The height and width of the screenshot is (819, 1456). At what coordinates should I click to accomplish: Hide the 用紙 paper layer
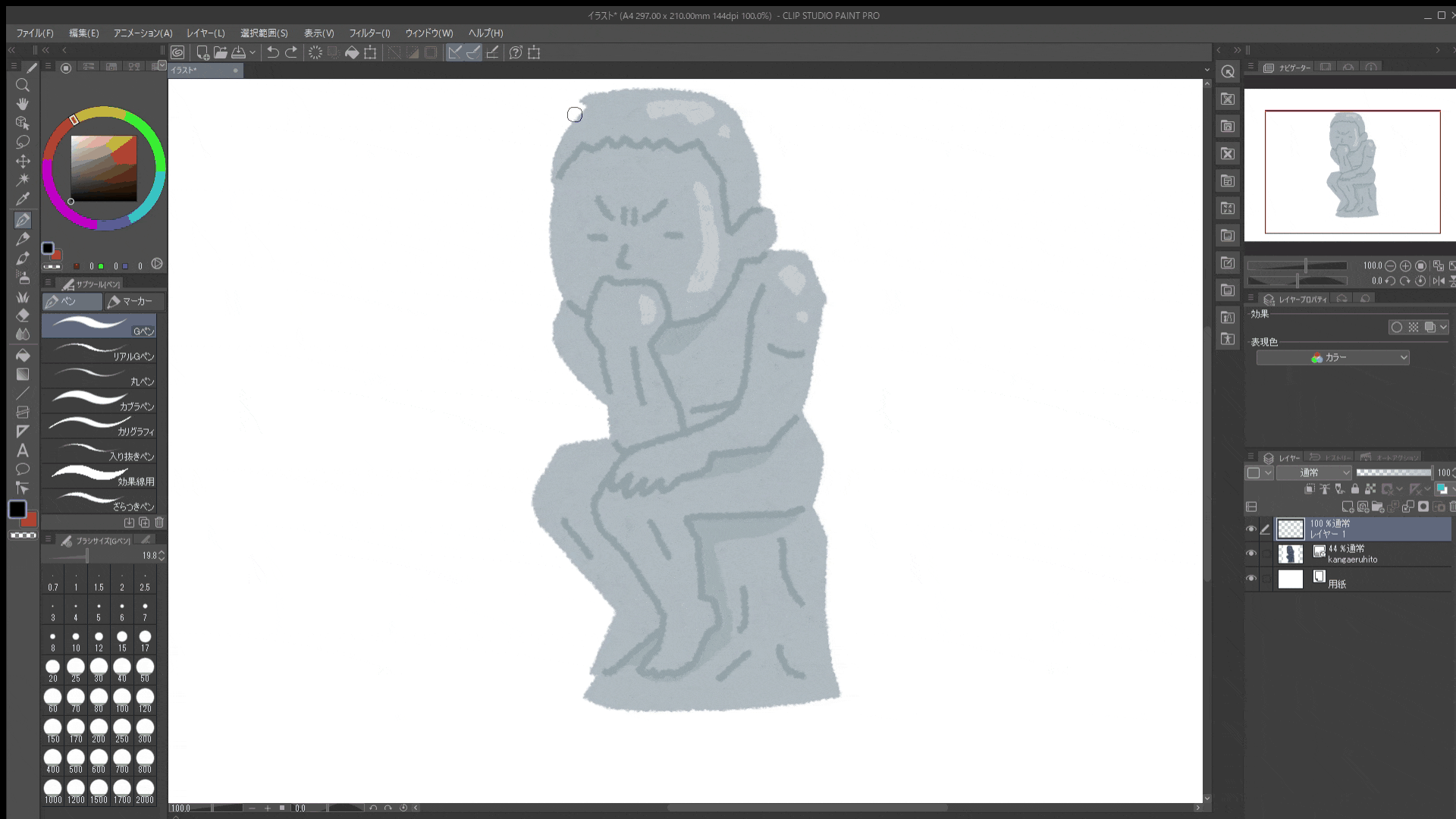(1251, 579)
